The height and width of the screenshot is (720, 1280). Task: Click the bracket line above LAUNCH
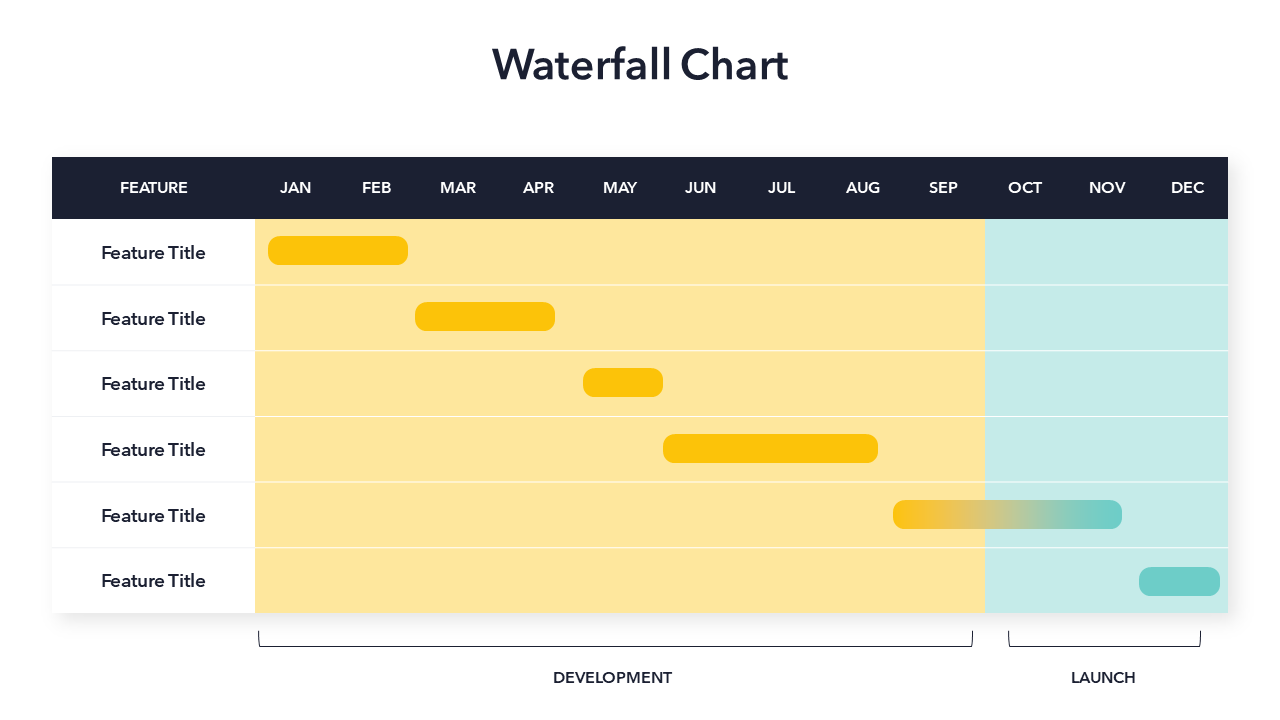[1104, 646]
